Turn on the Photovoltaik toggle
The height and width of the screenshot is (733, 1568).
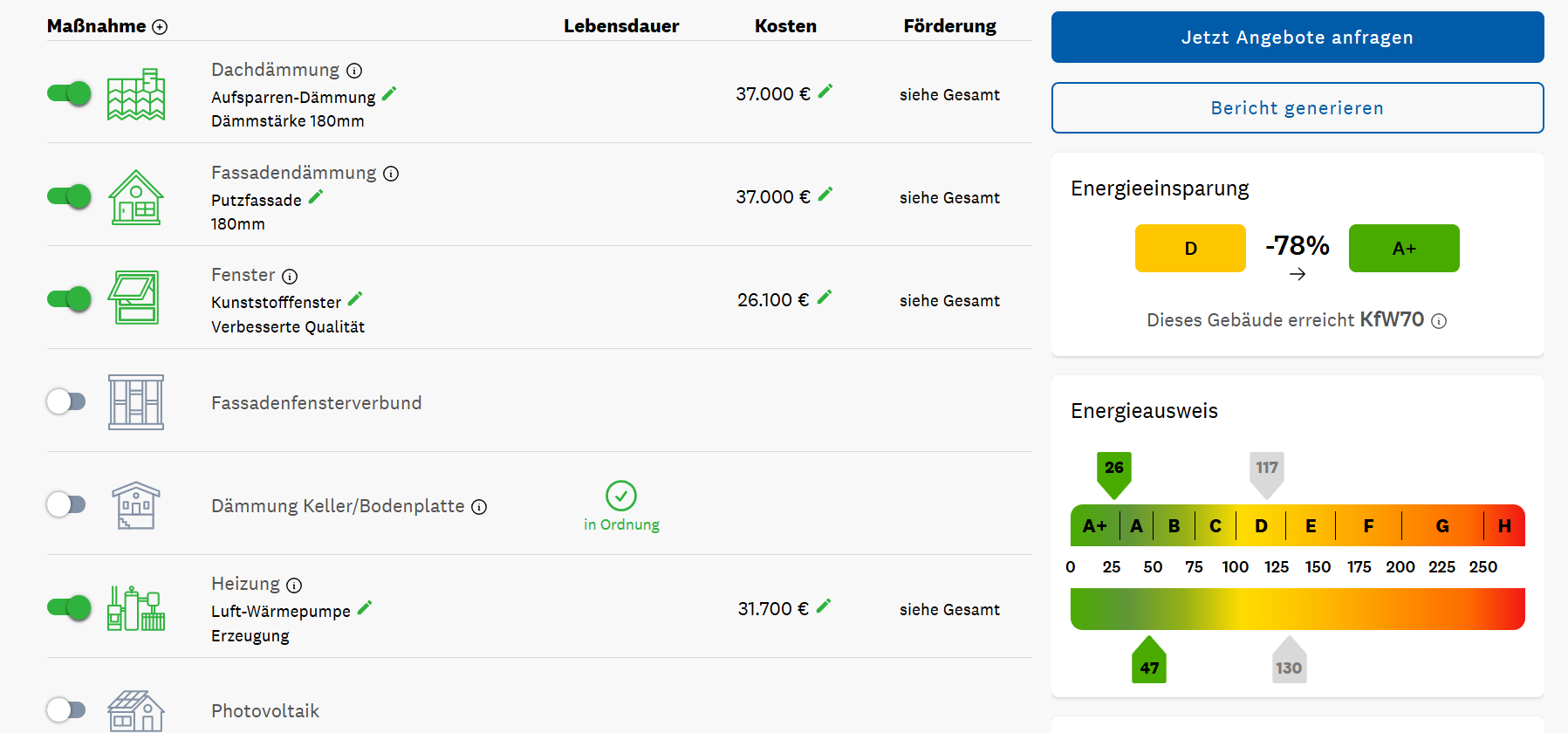66,709
